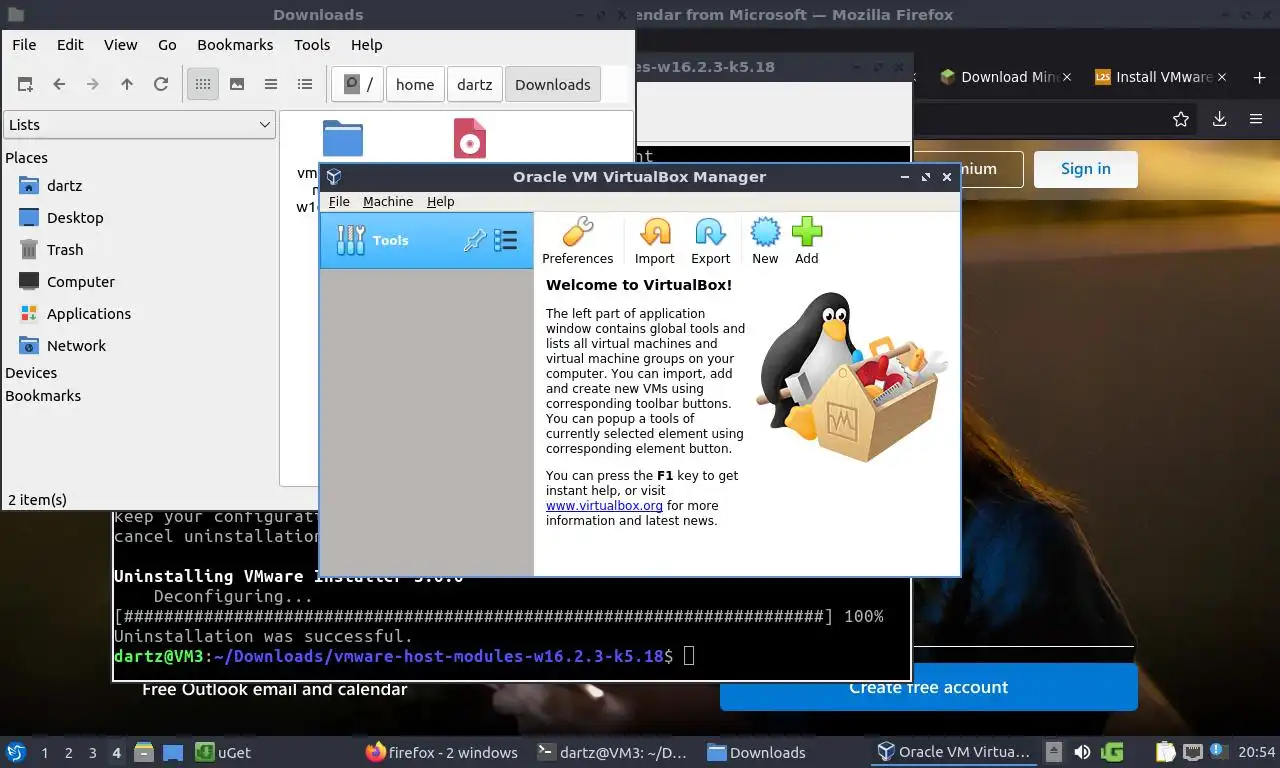Go forward in the Downloads file manager
This screenshot has width=1280, height=768.
tap(93, 85)
